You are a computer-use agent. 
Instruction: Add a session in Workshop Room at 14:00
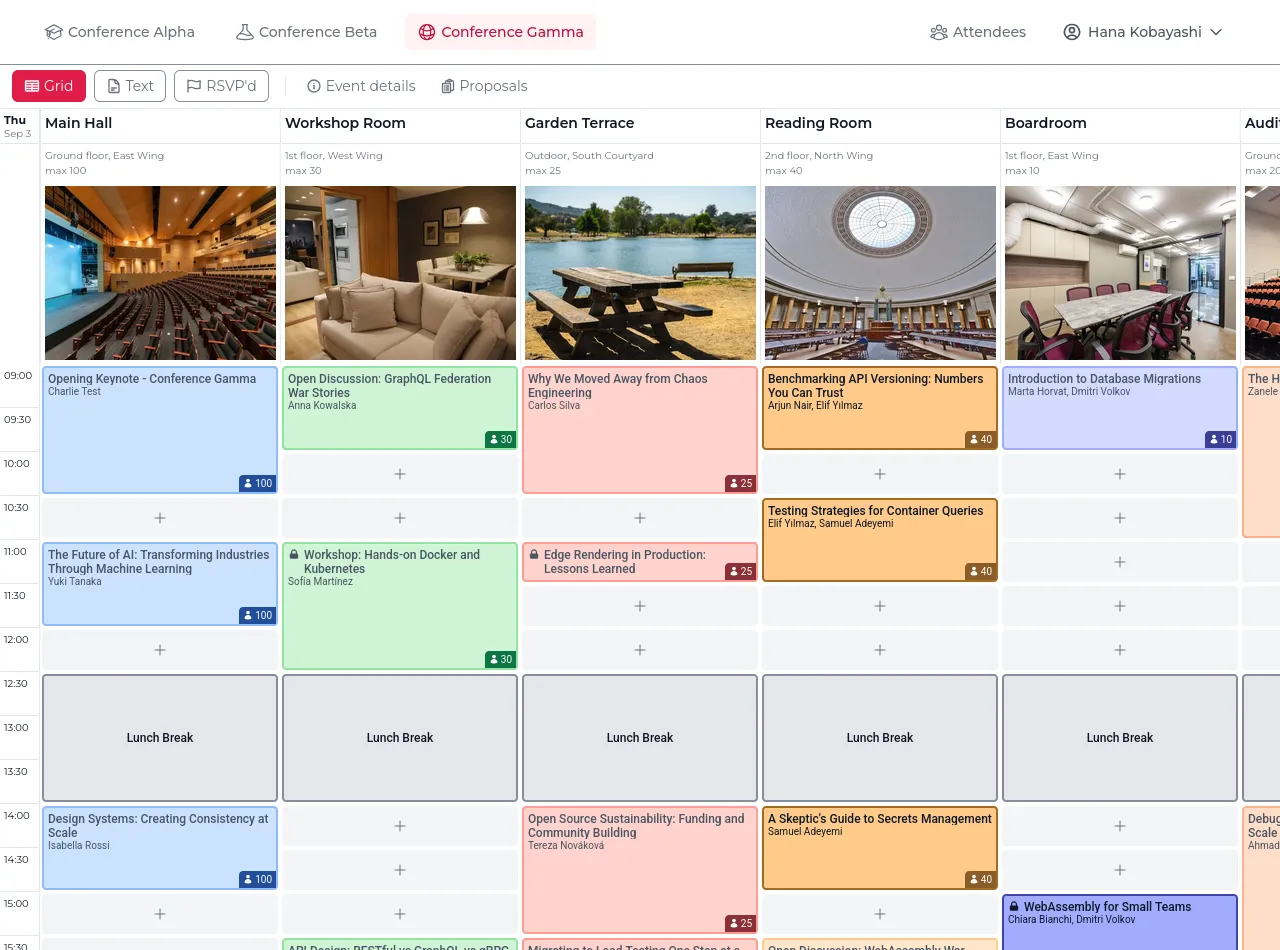(x=400, y=826)
